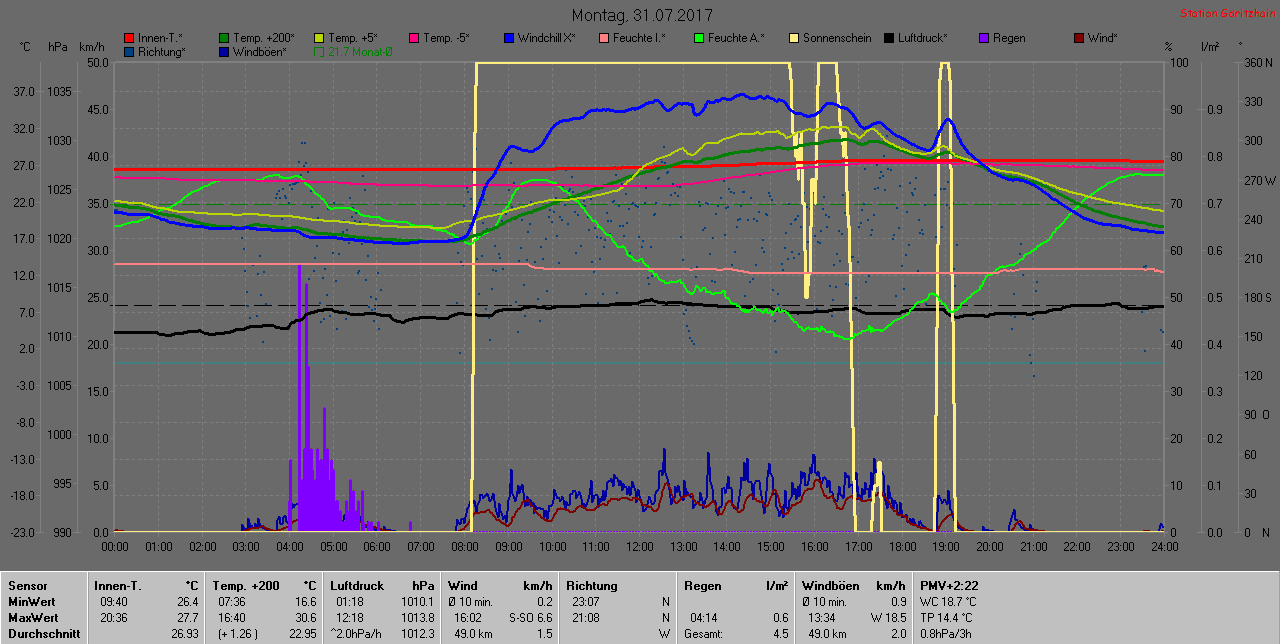Click the purple Regen legend marker

point(984,38)
